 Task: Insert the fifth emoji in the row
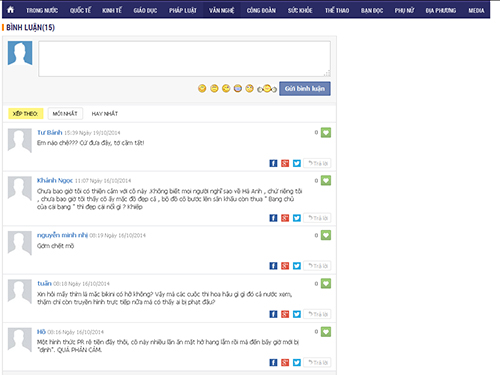[x=249, y=88]
